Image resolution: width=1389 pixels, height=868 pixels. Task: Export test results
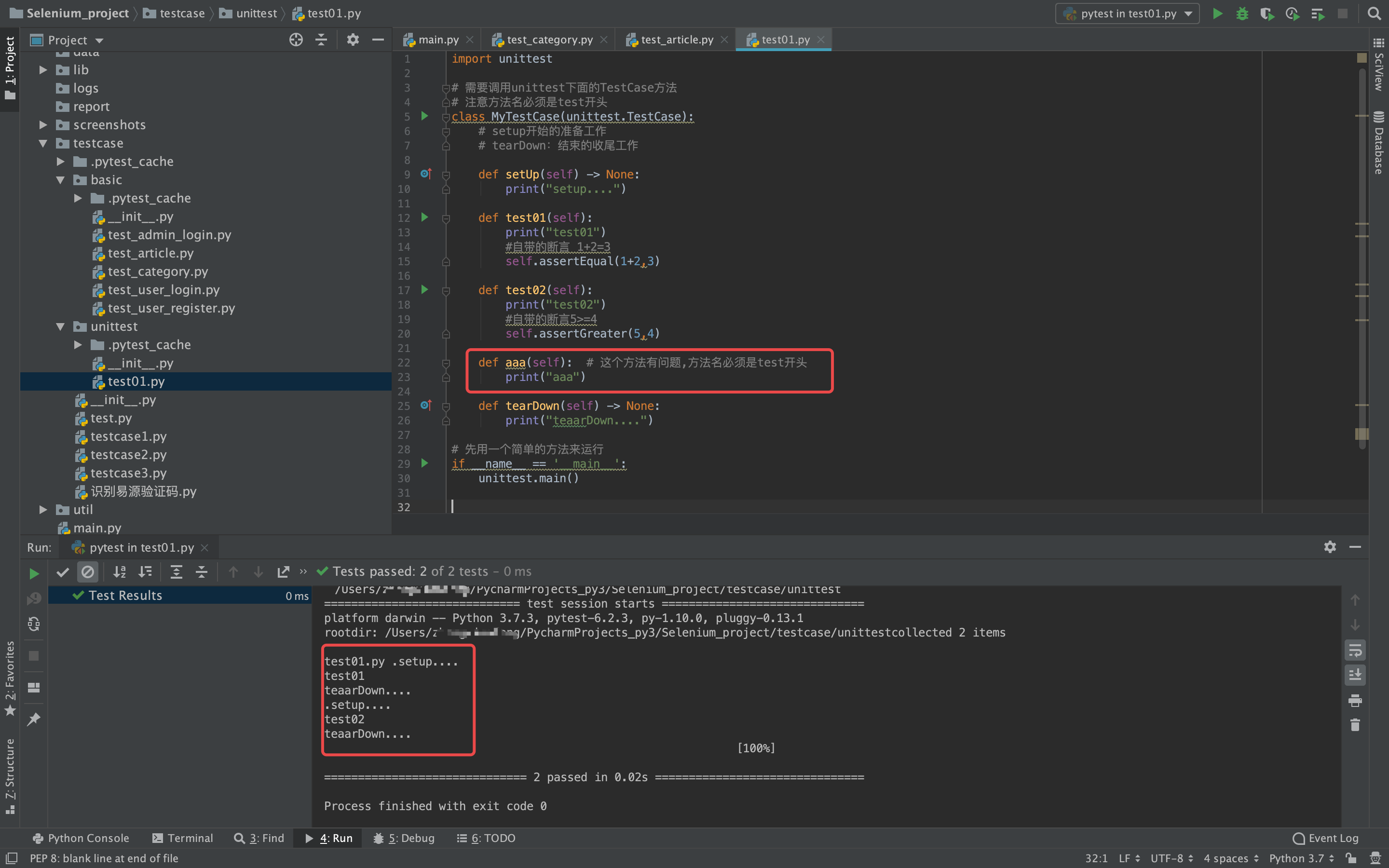click(x=283, y=571)
